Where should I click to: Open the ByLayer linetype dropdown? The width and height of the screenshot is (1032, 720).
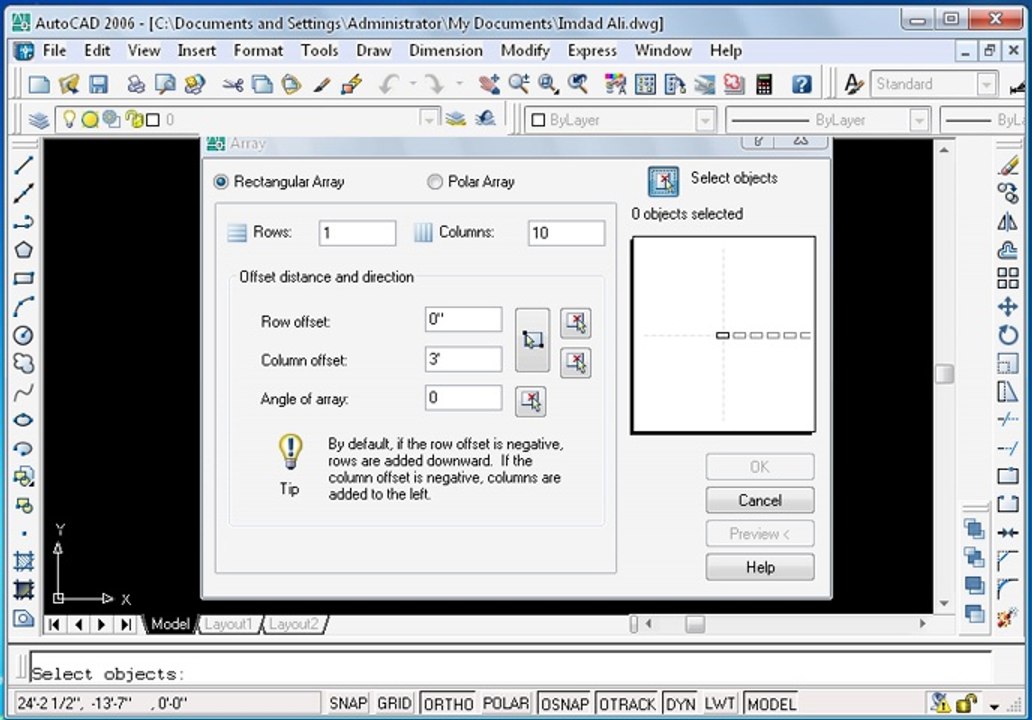pos(919,120)
